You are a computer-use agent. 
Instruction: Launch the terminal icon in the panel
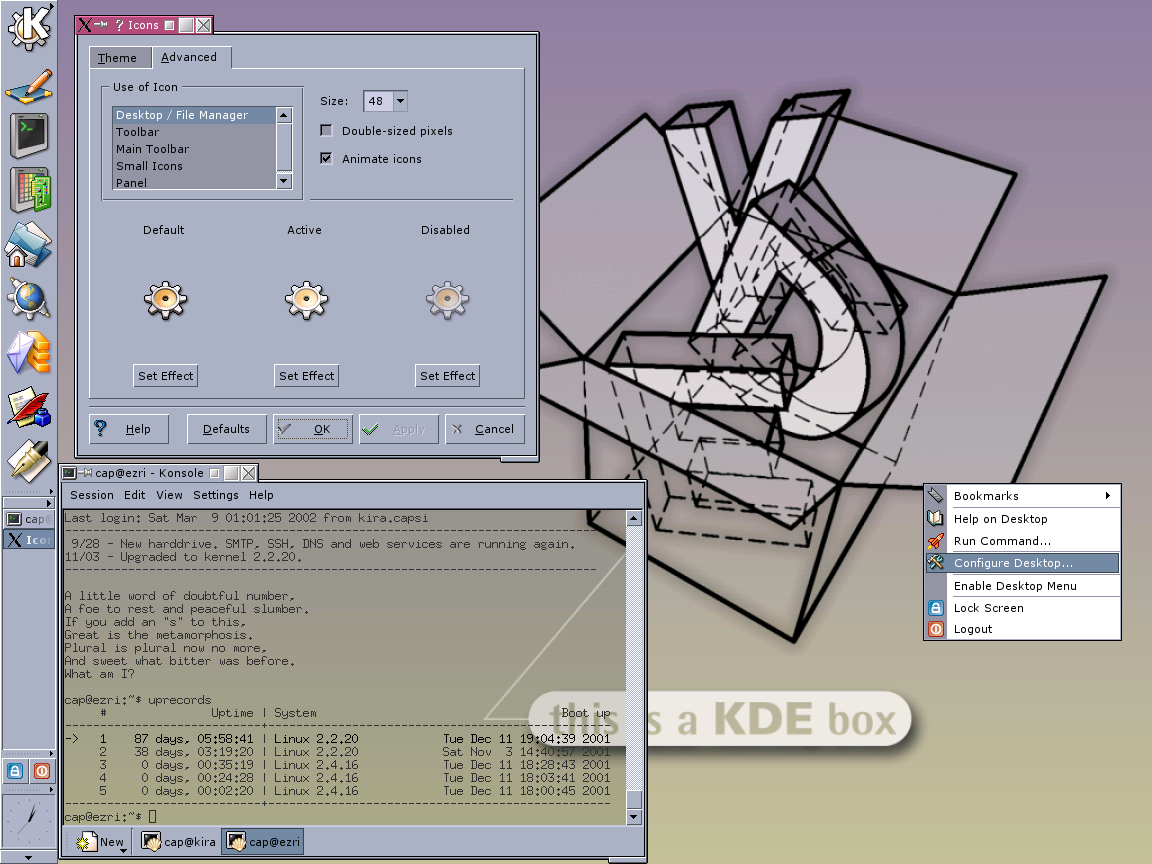[28, 135]
